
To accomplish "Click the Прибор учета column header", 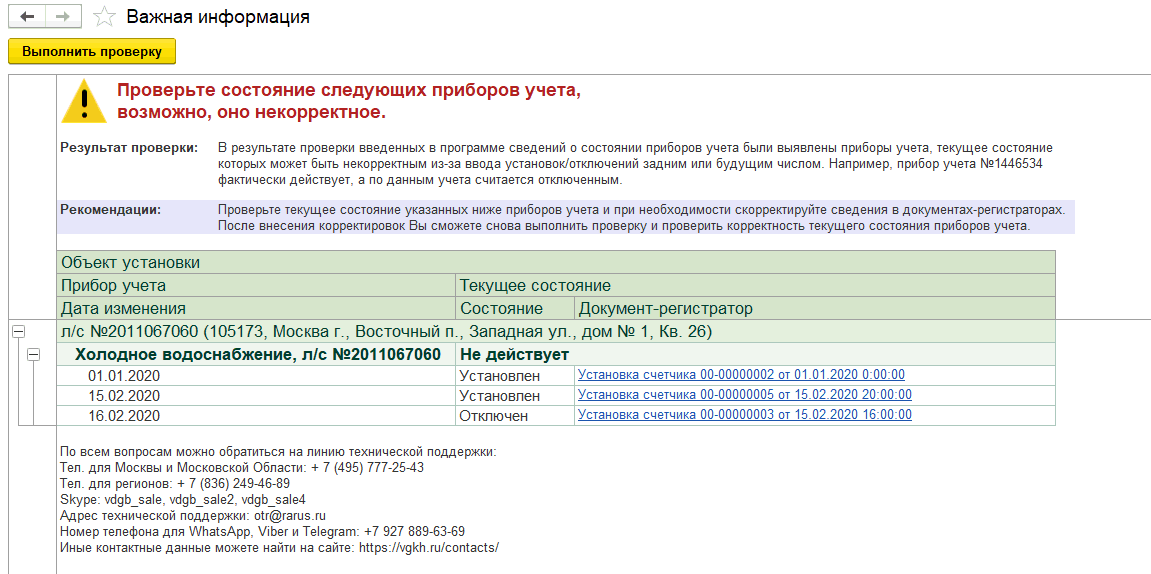I will pyautogui.click(x=256, y=285).
